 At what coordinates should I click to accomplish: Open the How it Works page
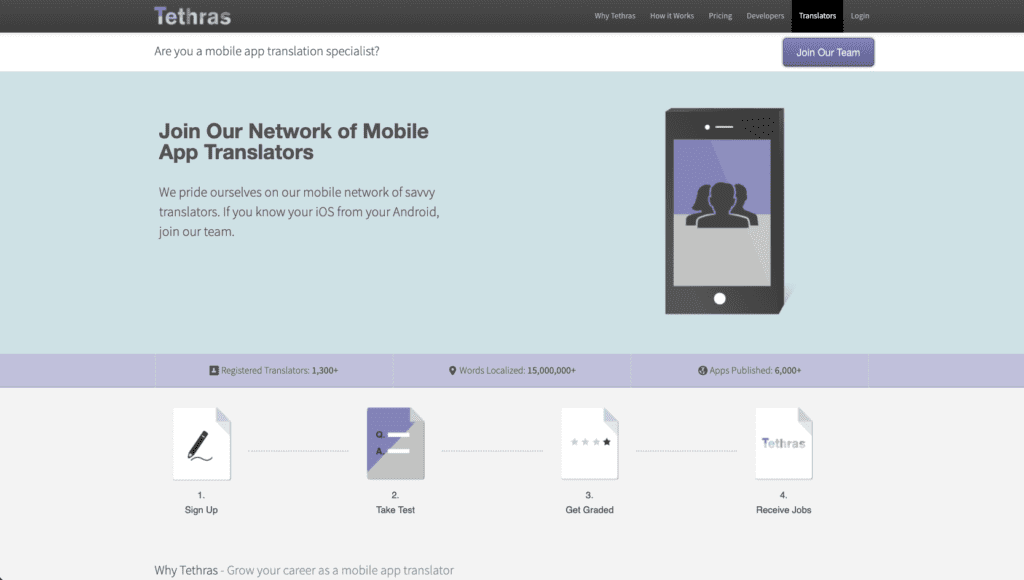(x=671, y=16)
